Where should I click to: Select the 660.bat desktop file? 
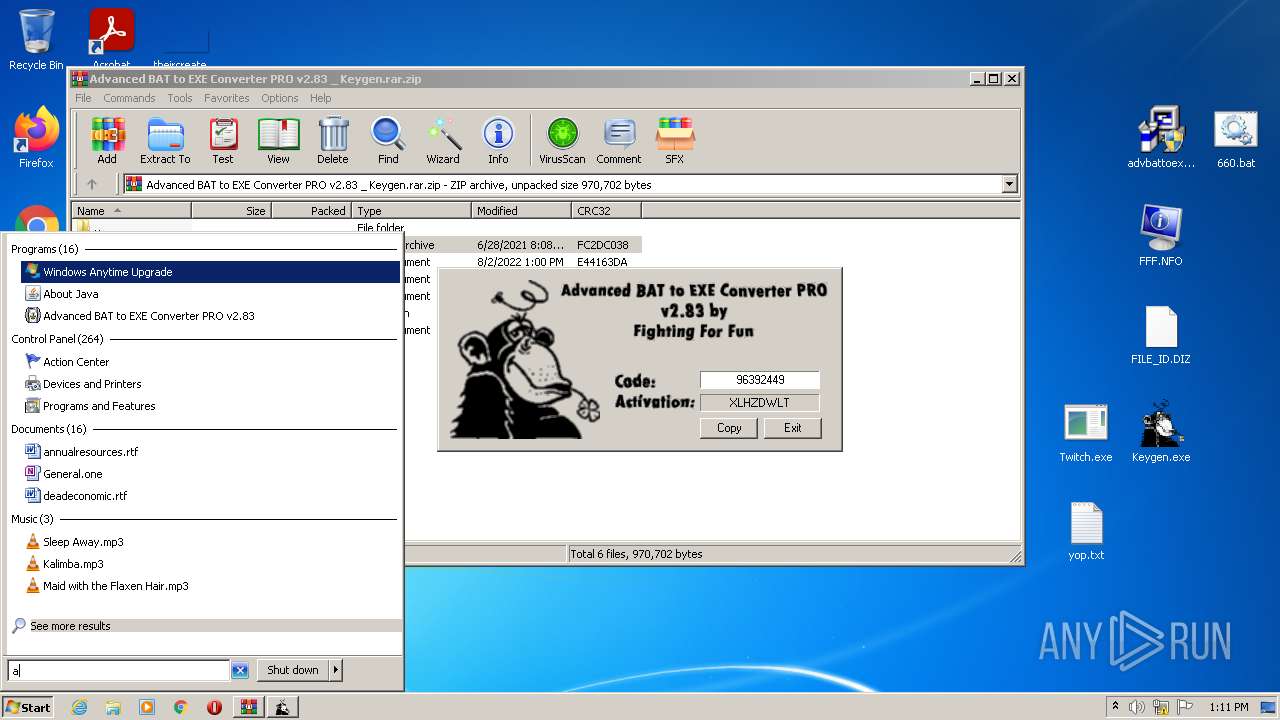pyautogui.click(x=1236, y=139)
